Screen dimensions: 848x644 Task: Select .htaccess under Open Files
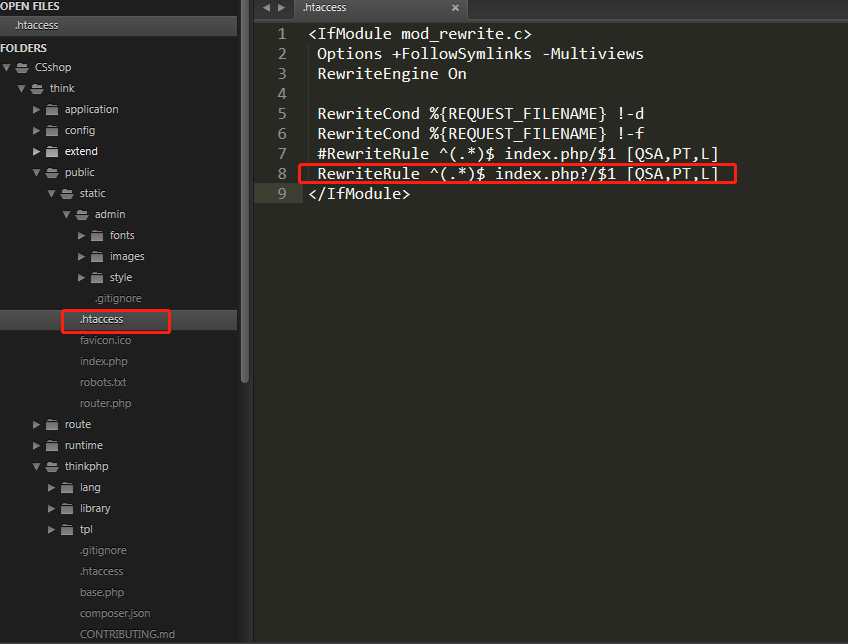118,25
